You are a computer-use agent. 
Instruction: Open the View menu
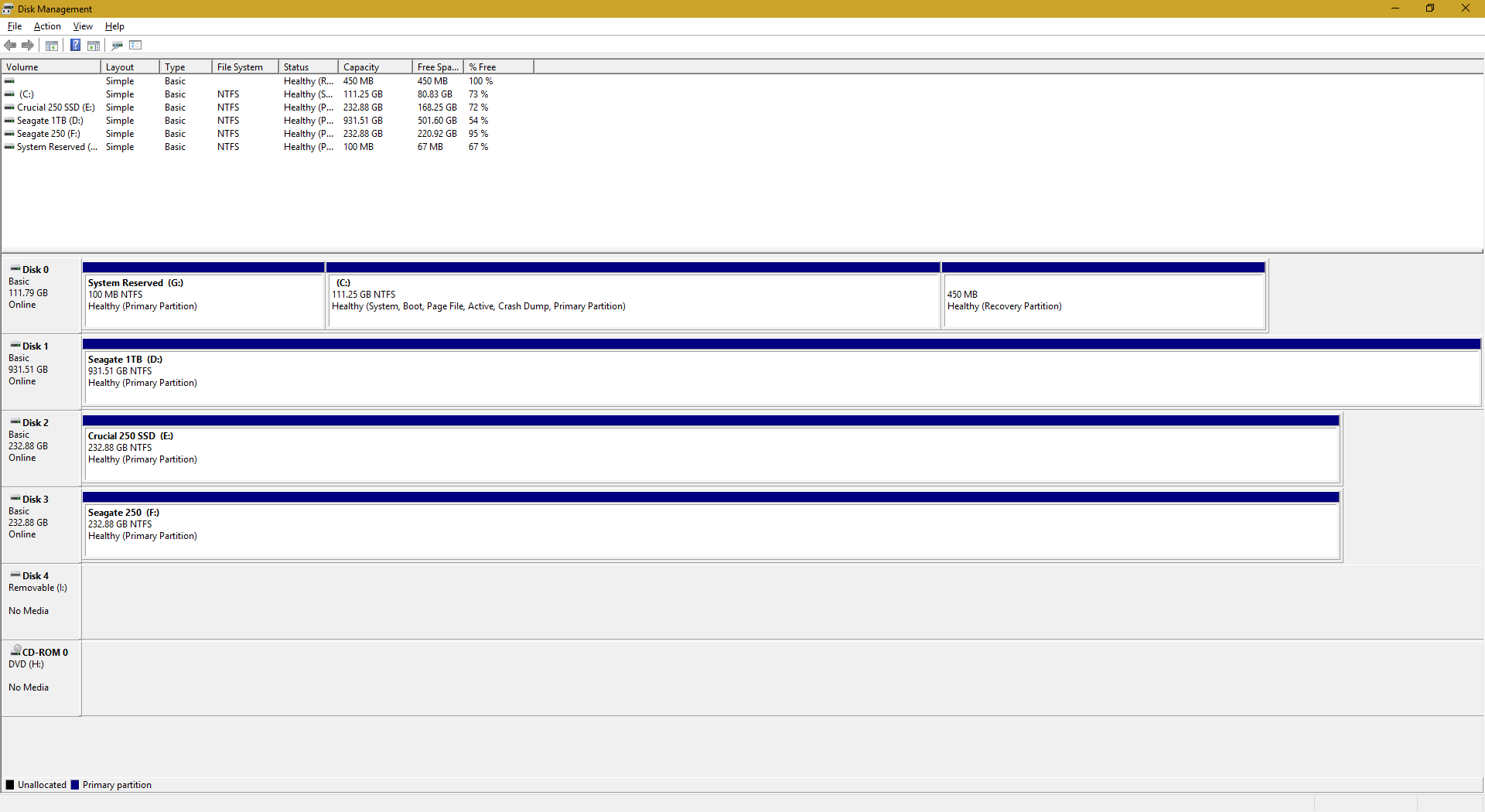pos(83,26)
